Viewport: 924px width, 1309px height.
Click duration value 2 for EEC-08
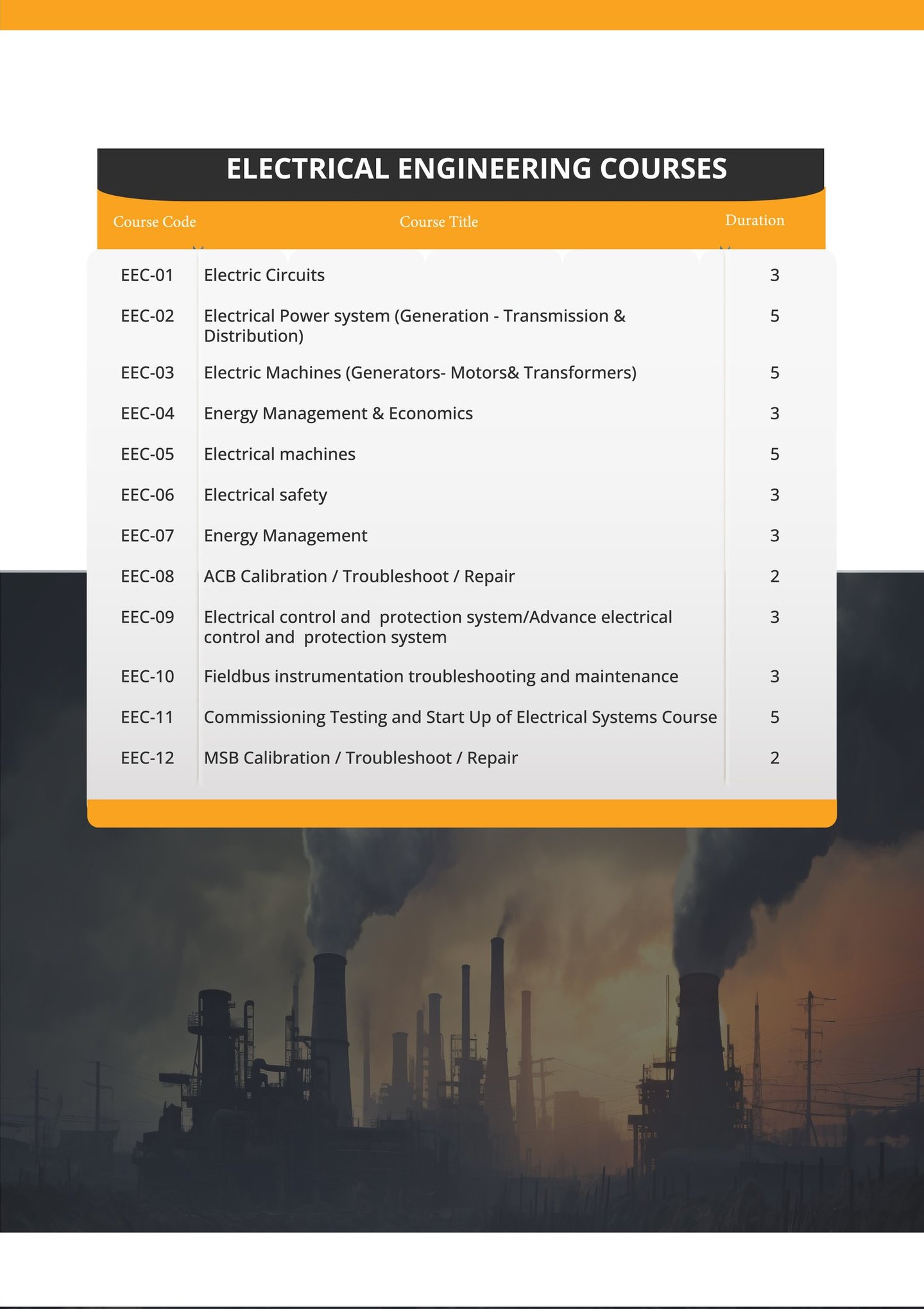[x=775, y=576]
